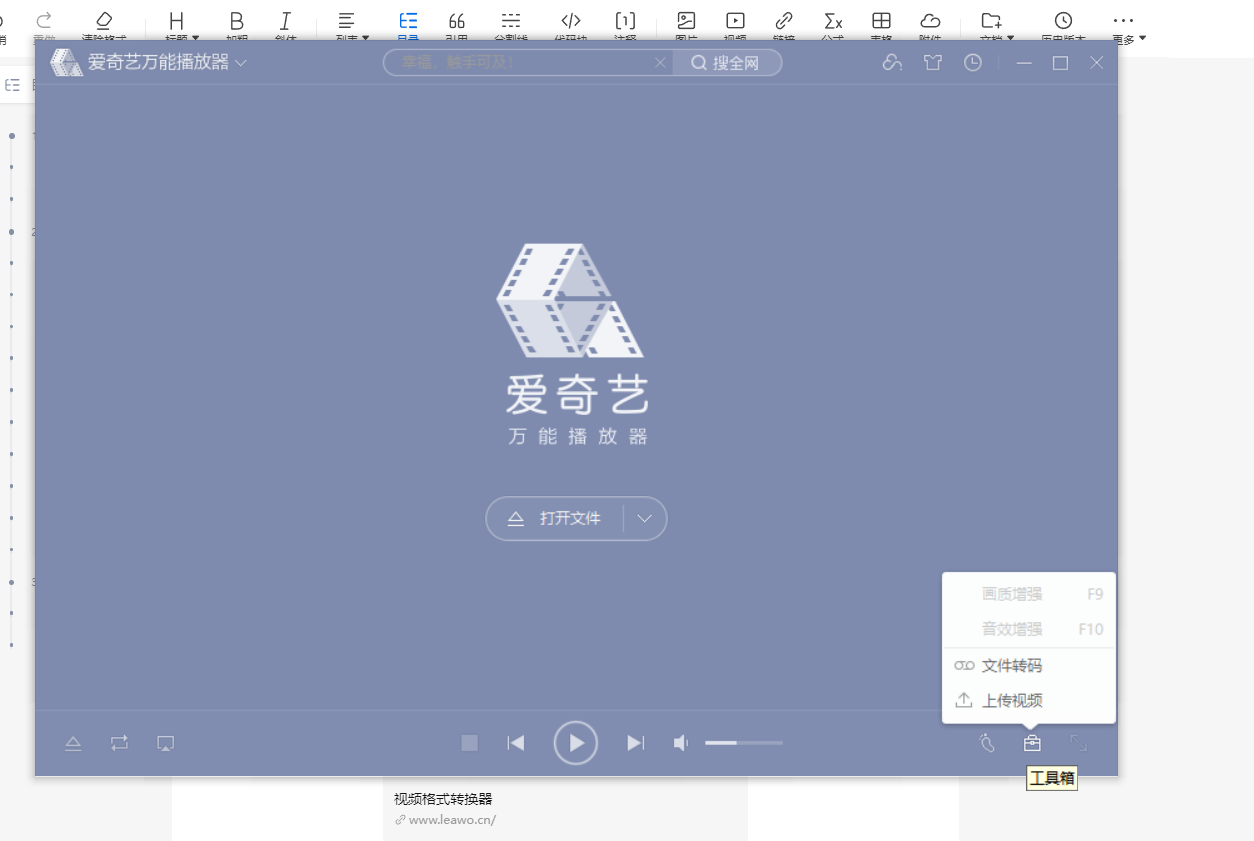
Task: Click the eject/open file icon at bottom left
Action: pyautogui.click(x=73, y=743)
